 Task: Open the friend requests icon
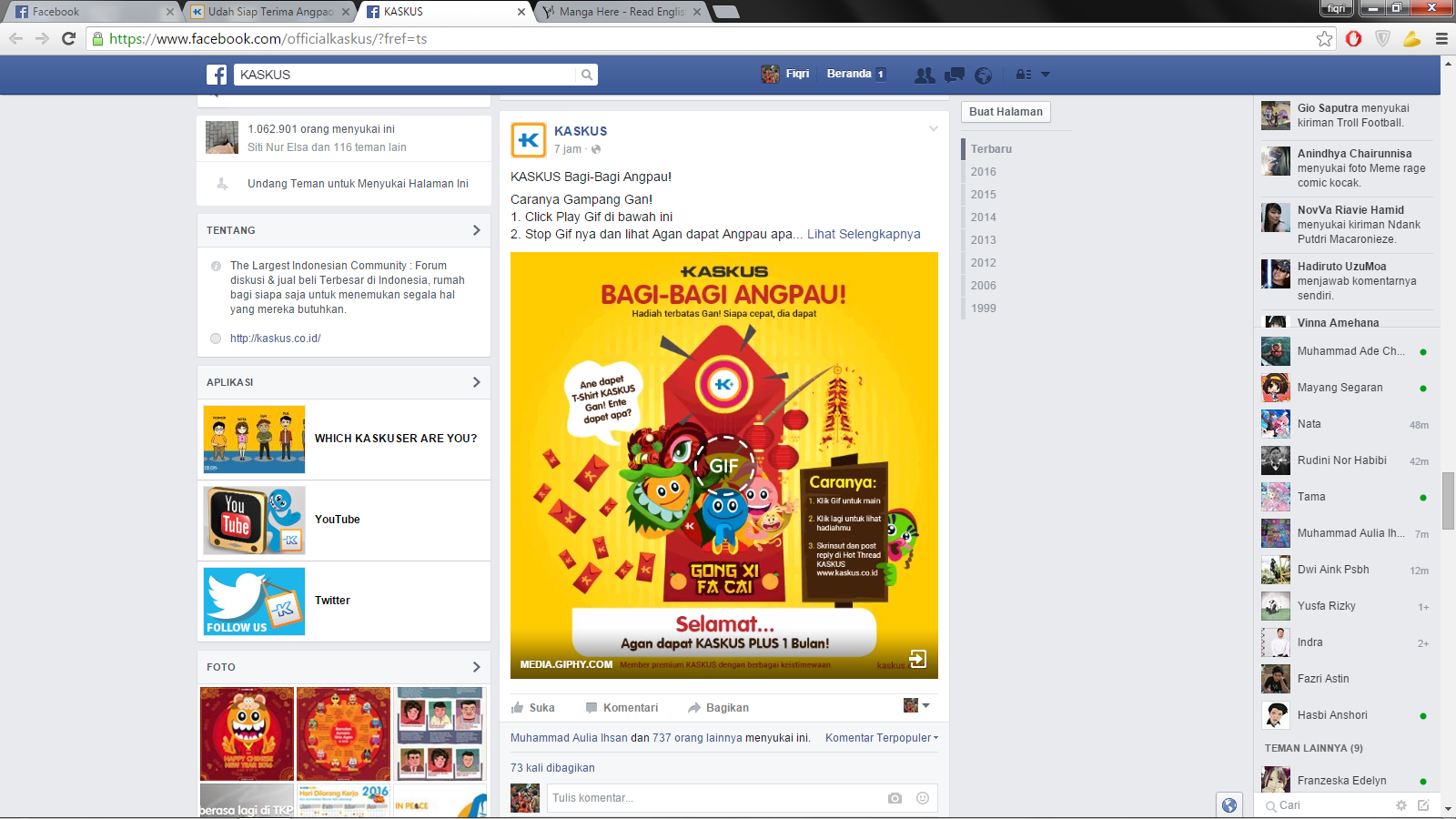click(x=925, y=75)
